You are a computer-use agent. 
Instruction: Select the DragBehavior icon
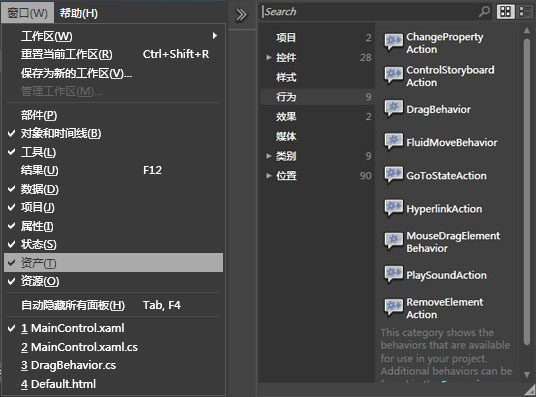coord(393,109)
